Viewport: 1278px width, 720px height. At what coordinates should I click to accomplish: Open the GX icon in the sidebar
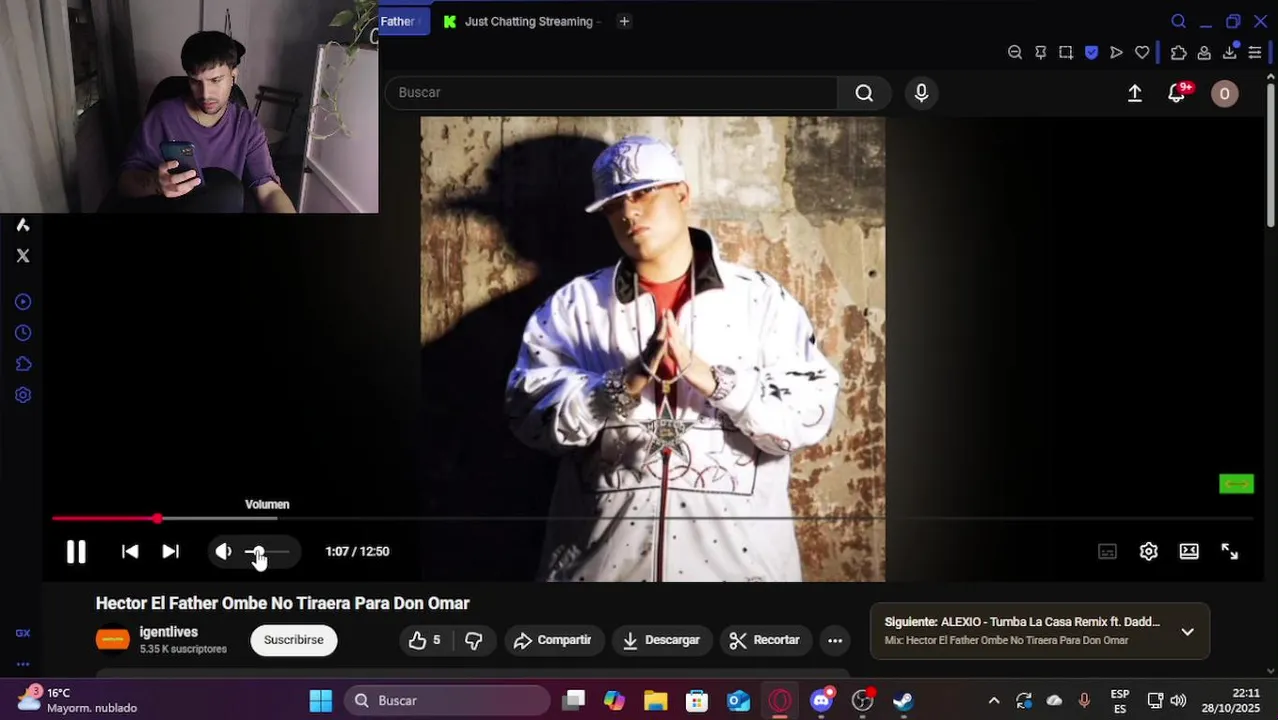(22, 633)
